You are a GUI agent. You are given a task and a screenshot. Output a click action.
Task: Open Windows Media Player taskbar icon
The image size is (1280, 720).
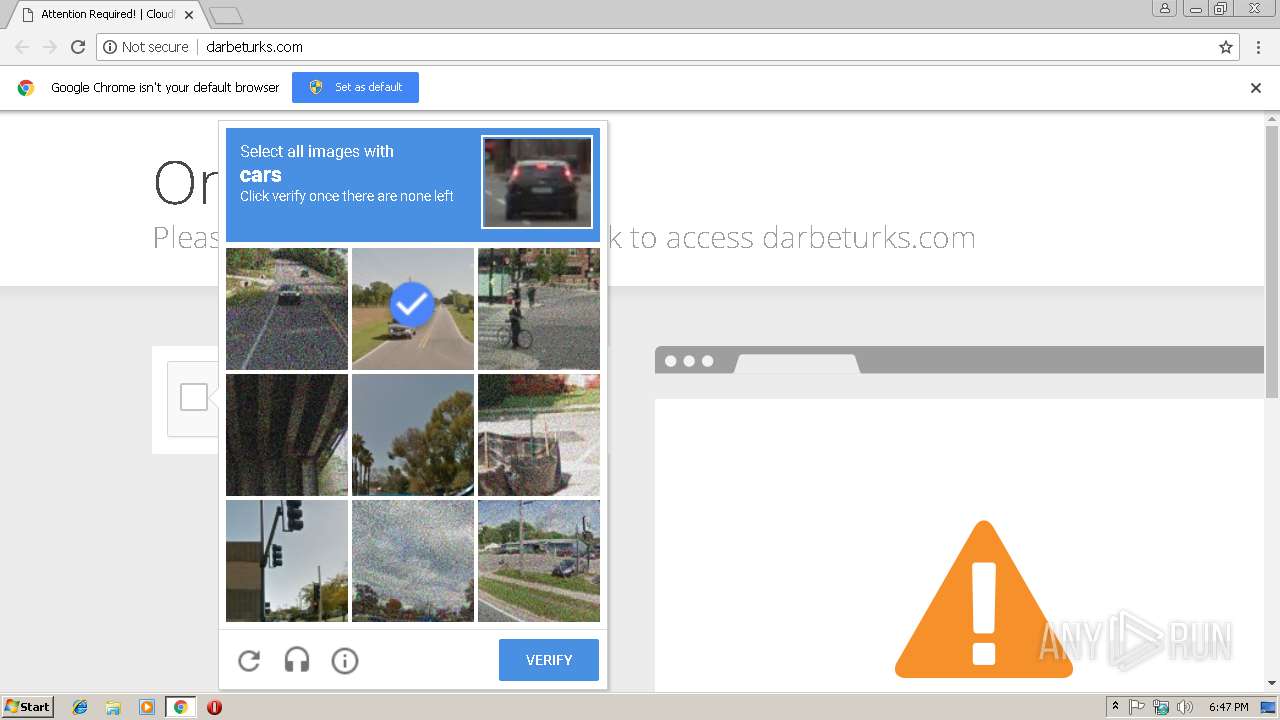[147, 707]
